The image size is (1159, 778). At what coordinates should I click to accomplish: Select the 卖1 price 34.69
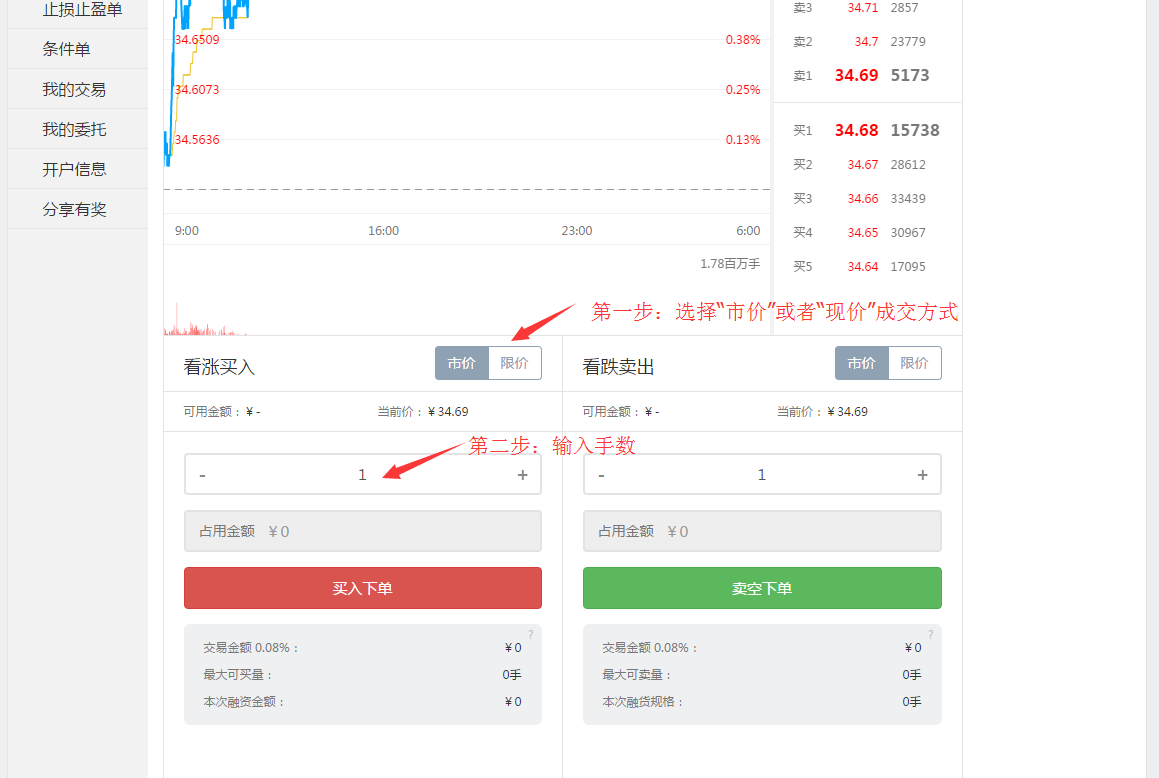[x=857, y=75]
